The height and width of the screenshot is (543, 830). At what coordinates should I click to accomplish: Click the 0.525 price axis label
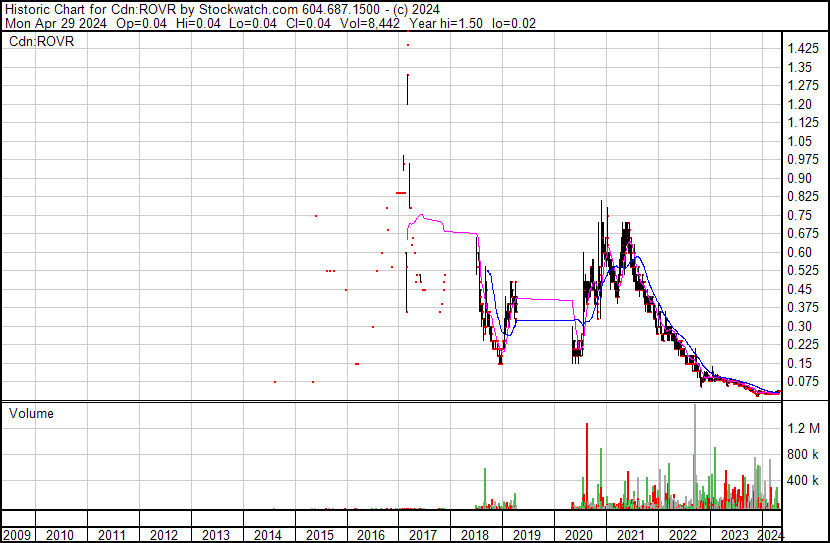click(803, 270)
